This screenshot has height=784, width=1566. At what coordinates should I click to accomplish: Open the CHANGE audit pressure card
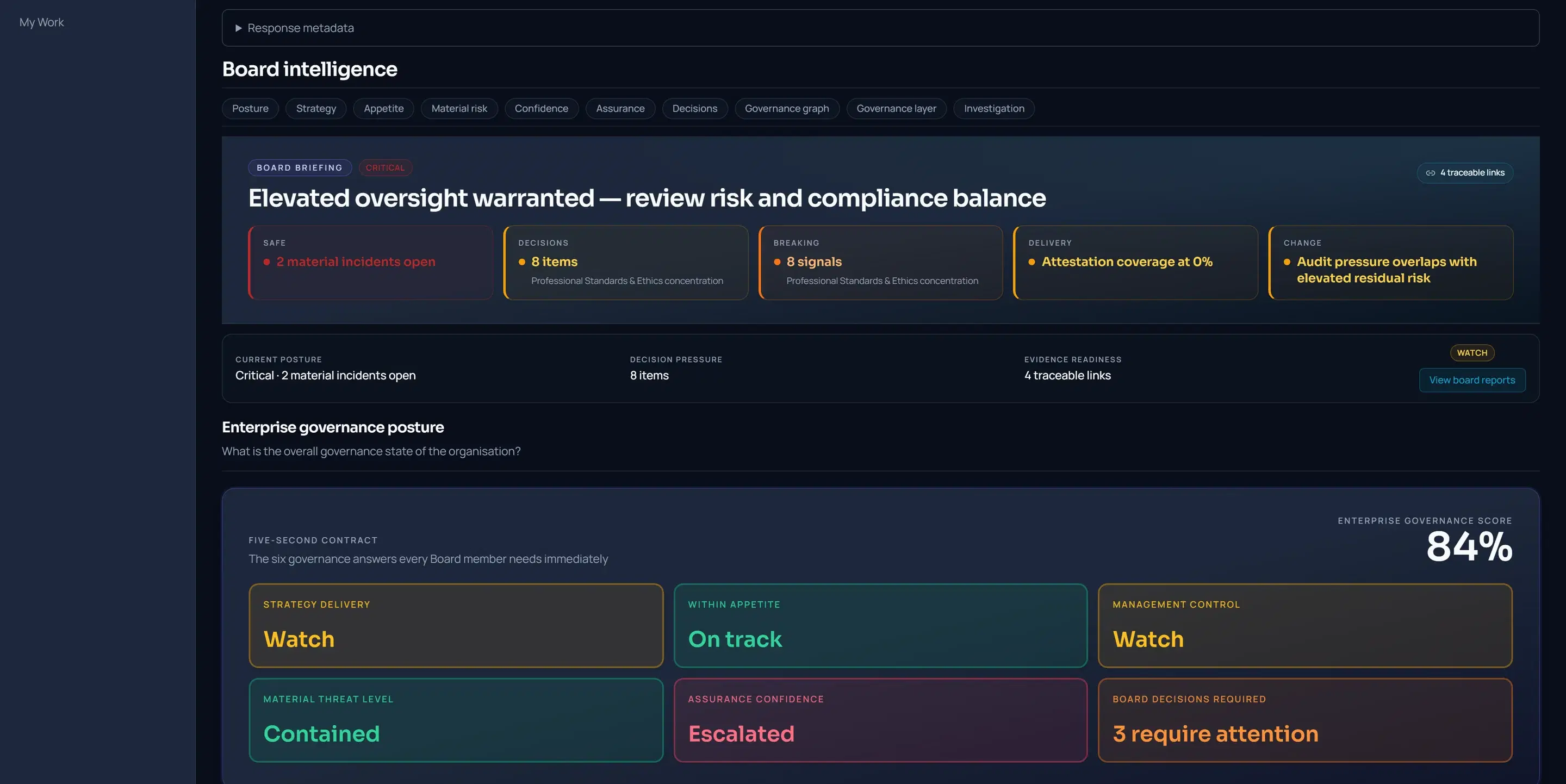coord(1391,263)
